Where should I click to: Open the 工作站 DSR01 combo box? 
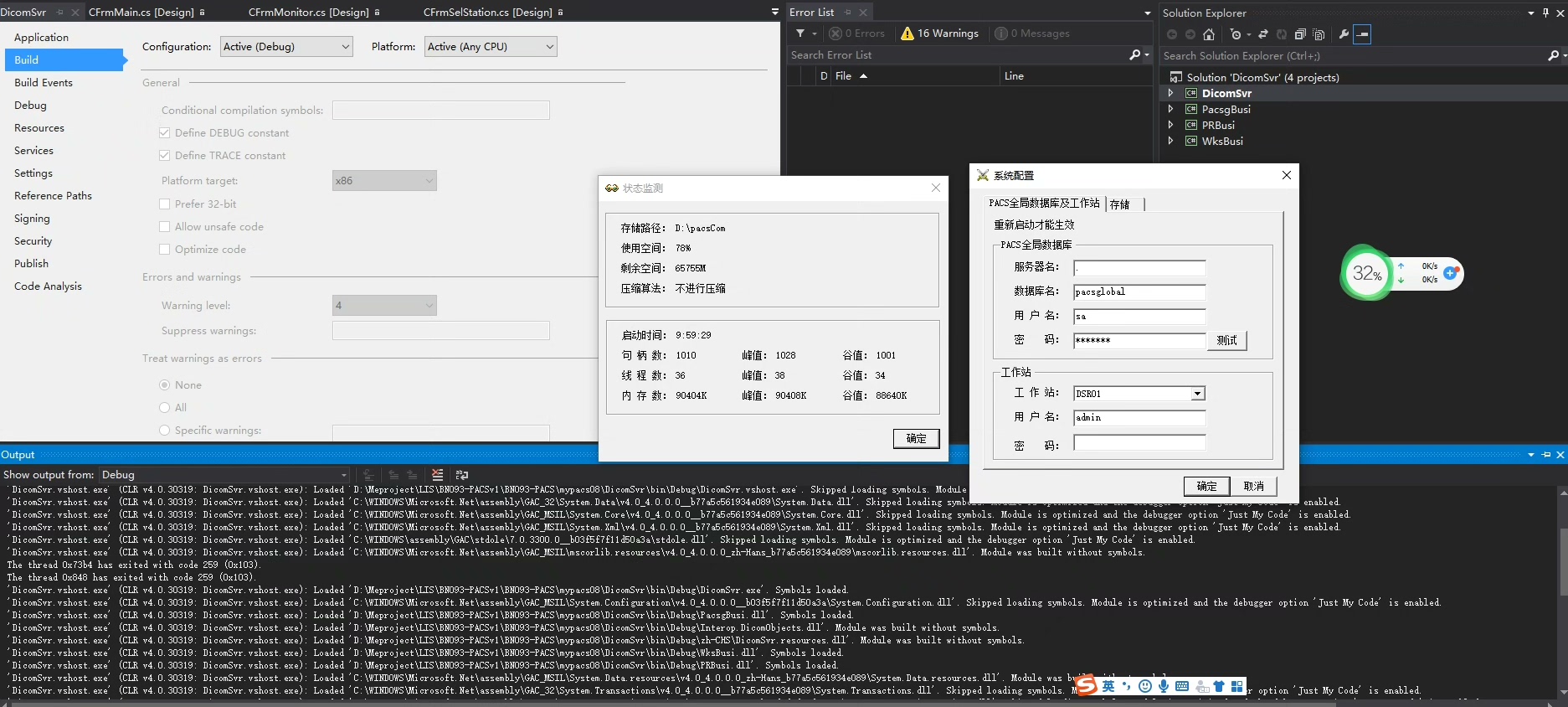click(1197, 394)
